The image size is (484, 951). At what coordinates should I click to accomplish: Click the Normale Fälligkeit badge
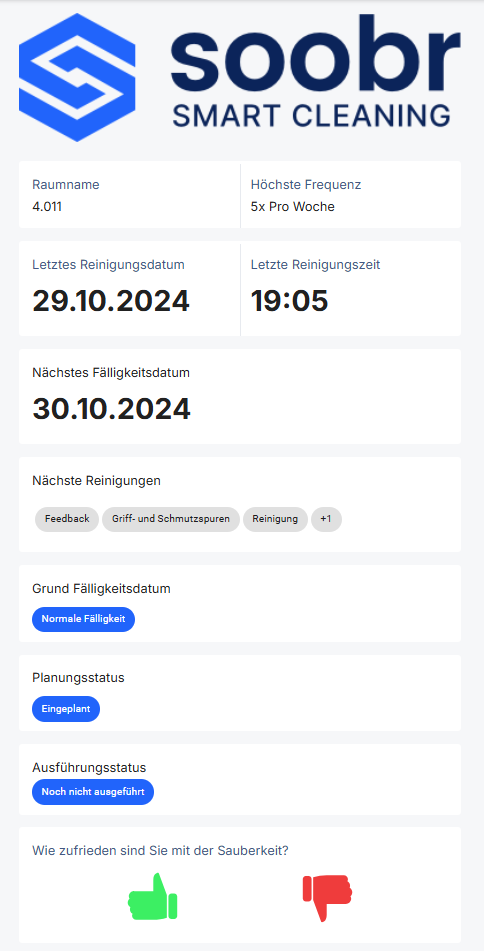(83, 619)
